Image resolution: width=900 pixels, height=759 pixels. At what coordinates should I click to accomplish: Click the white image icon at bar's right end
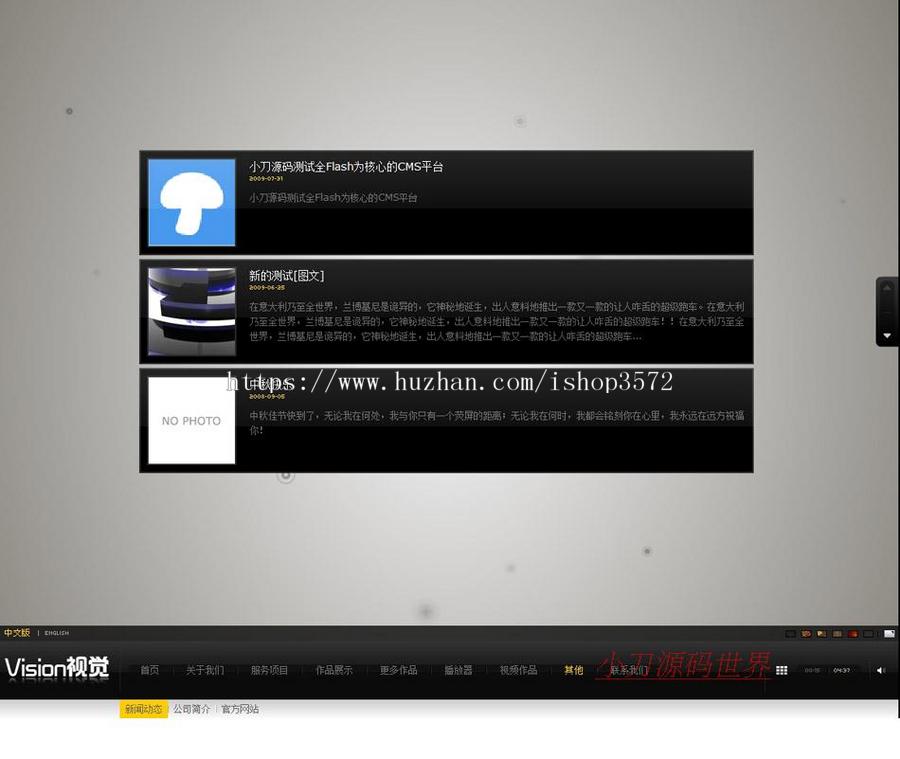[889, 633]
